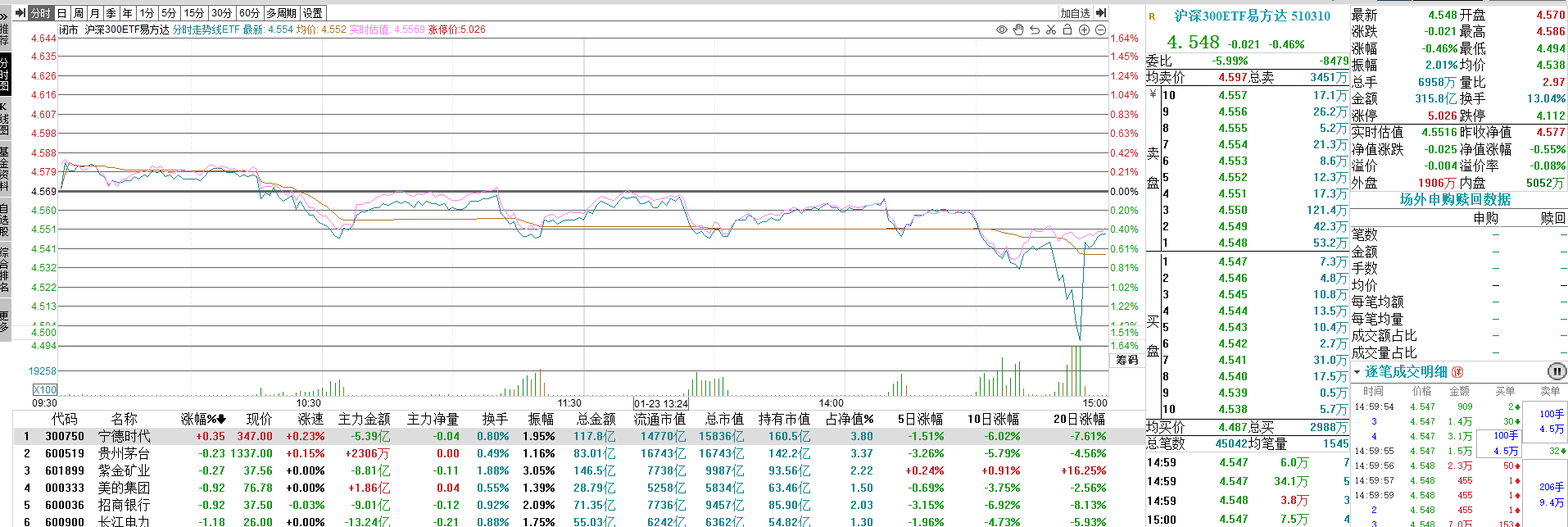1568x527 pixels.
Task: Zoom out with the minus circle icon
Action: coord(1100,30)
